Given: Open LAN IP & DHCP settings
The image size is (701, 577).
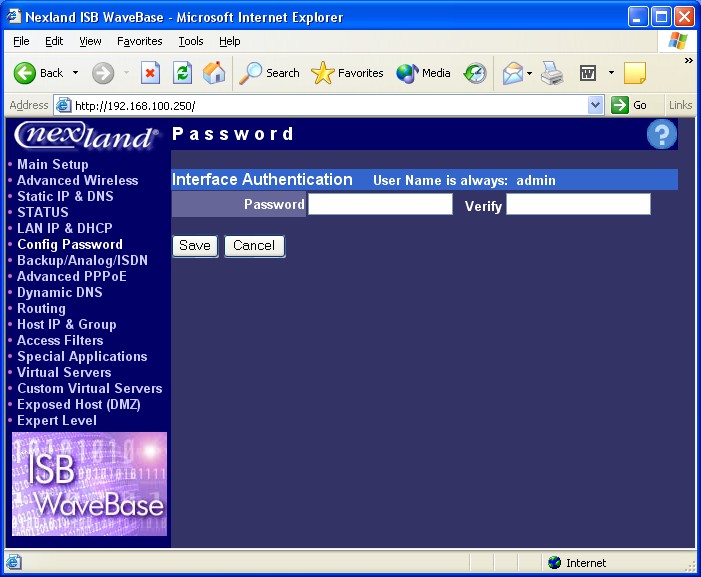Looking at the screenshot, I should [x=65, y=228].
